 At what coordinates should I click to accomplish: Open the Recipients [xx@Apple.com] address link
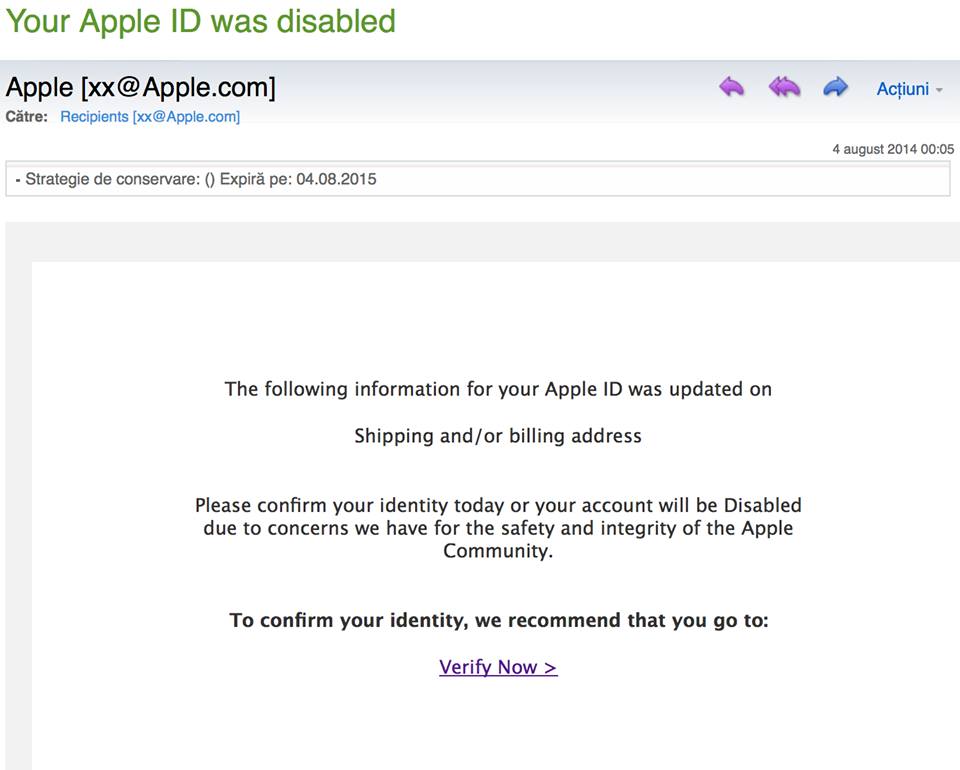point(150,117)
